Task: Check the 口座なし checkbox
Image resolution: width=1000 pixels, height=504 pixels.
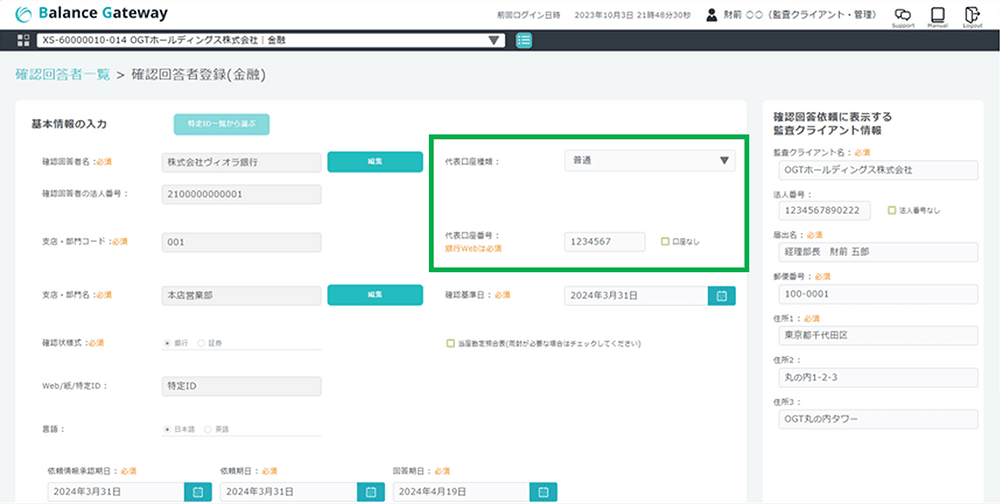Action: (665, 241)
